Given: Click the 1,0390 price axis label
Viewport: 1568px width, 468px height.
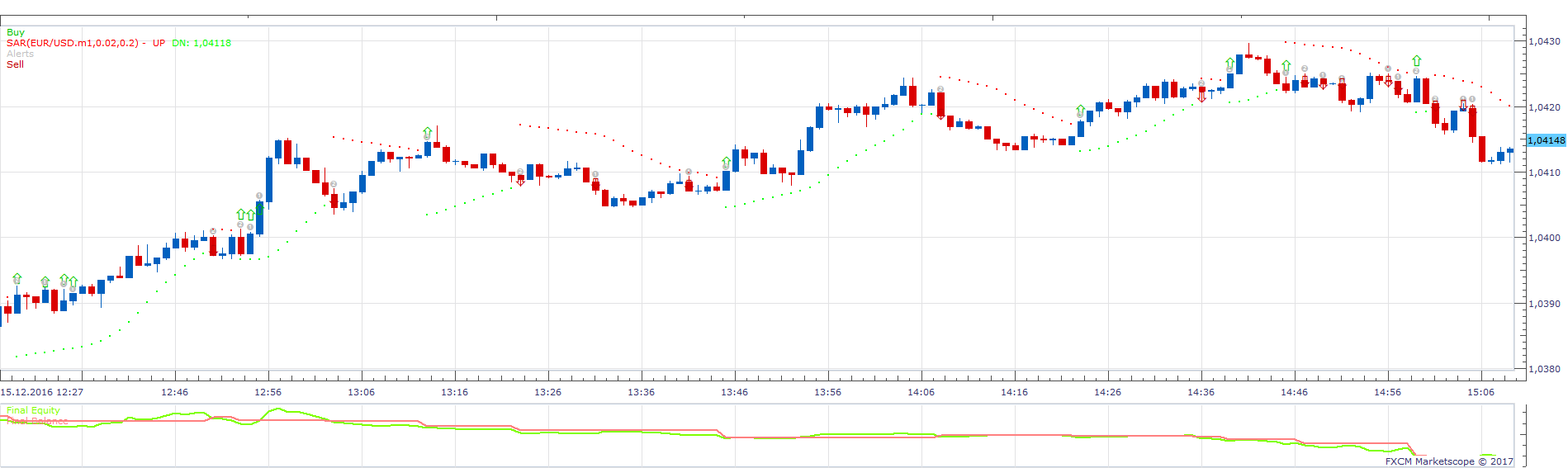Looking at the screenshot, I should point(1544,304).
